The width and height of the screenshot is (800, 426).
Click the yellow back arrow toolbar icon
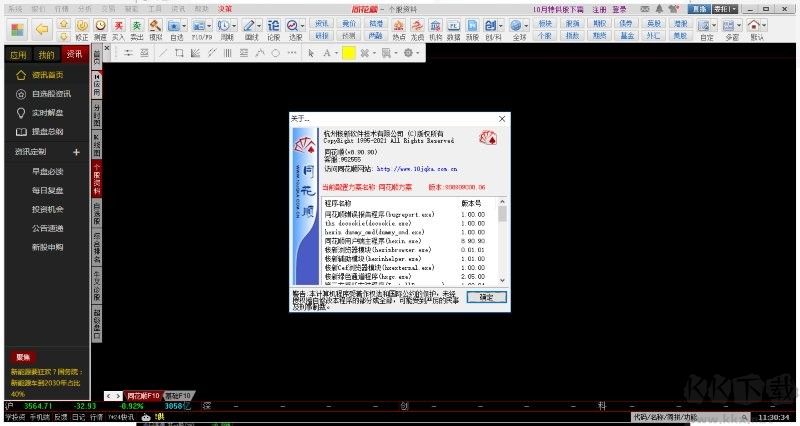[42, 30]
